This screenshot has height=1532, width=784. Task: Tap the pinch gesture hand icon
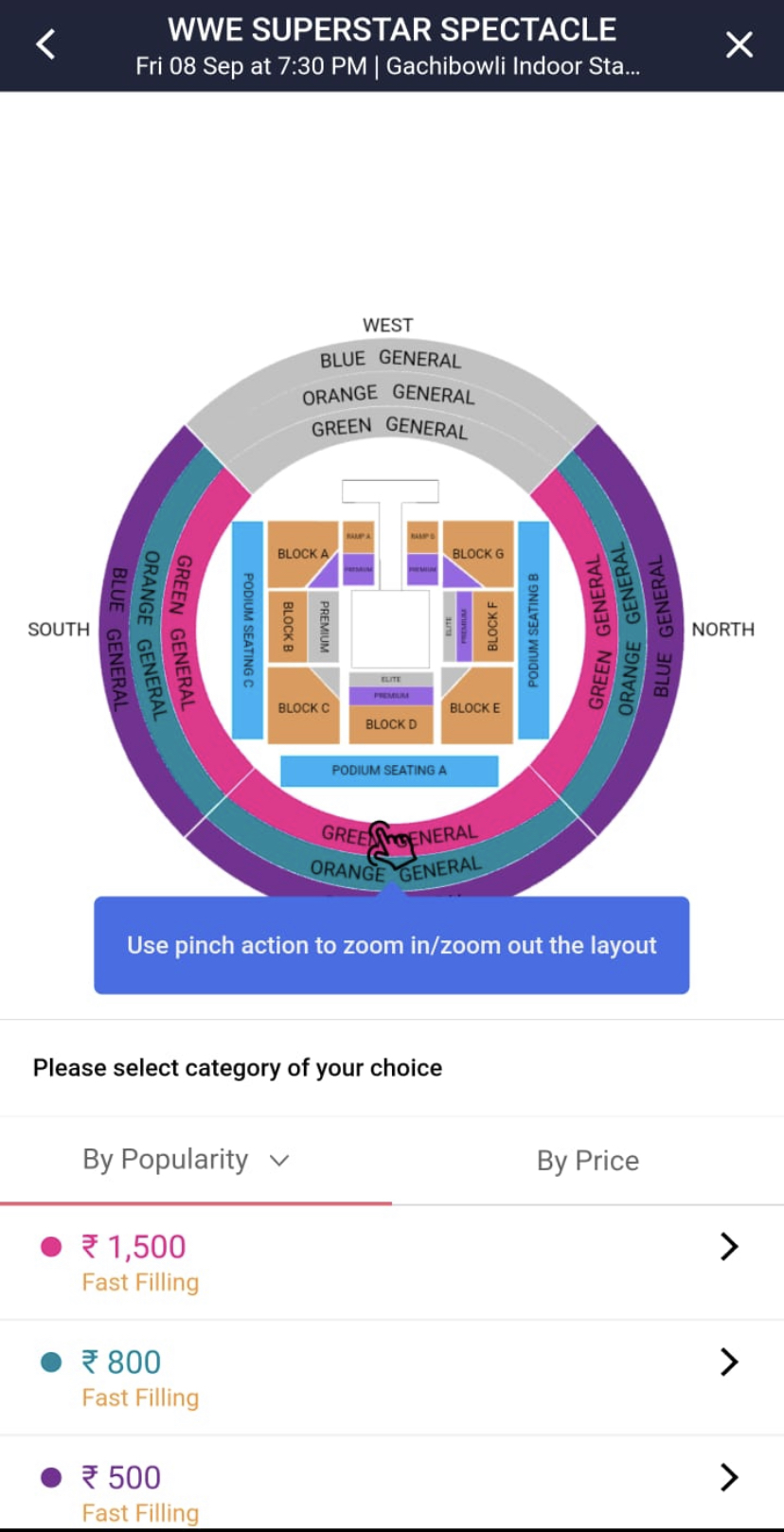[x=391, y=844]
